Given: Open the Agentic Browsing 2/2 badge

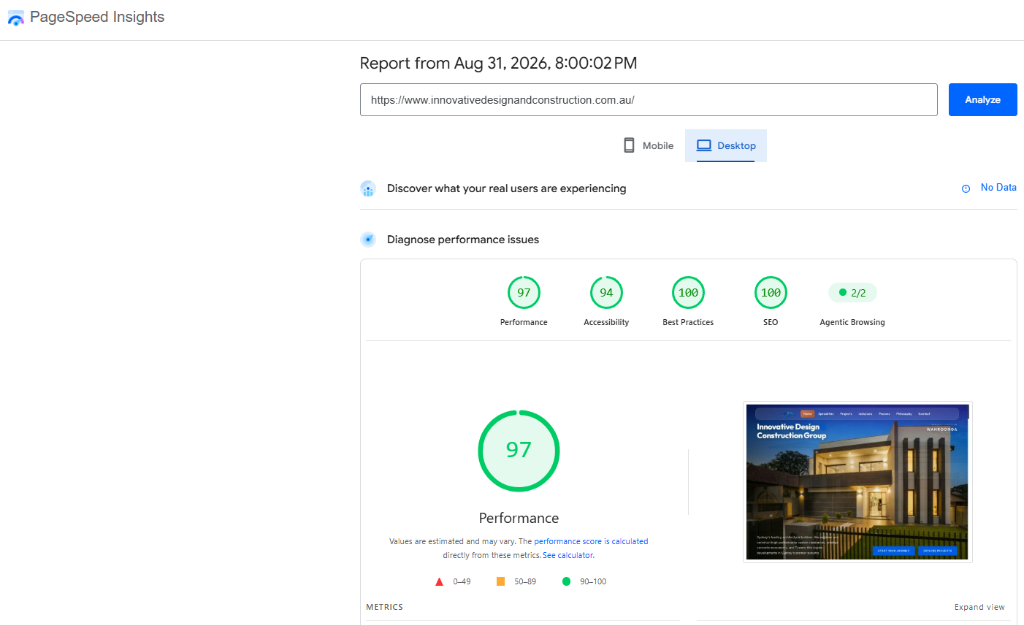Looking at the screenshot, I should tap(852, 293).
